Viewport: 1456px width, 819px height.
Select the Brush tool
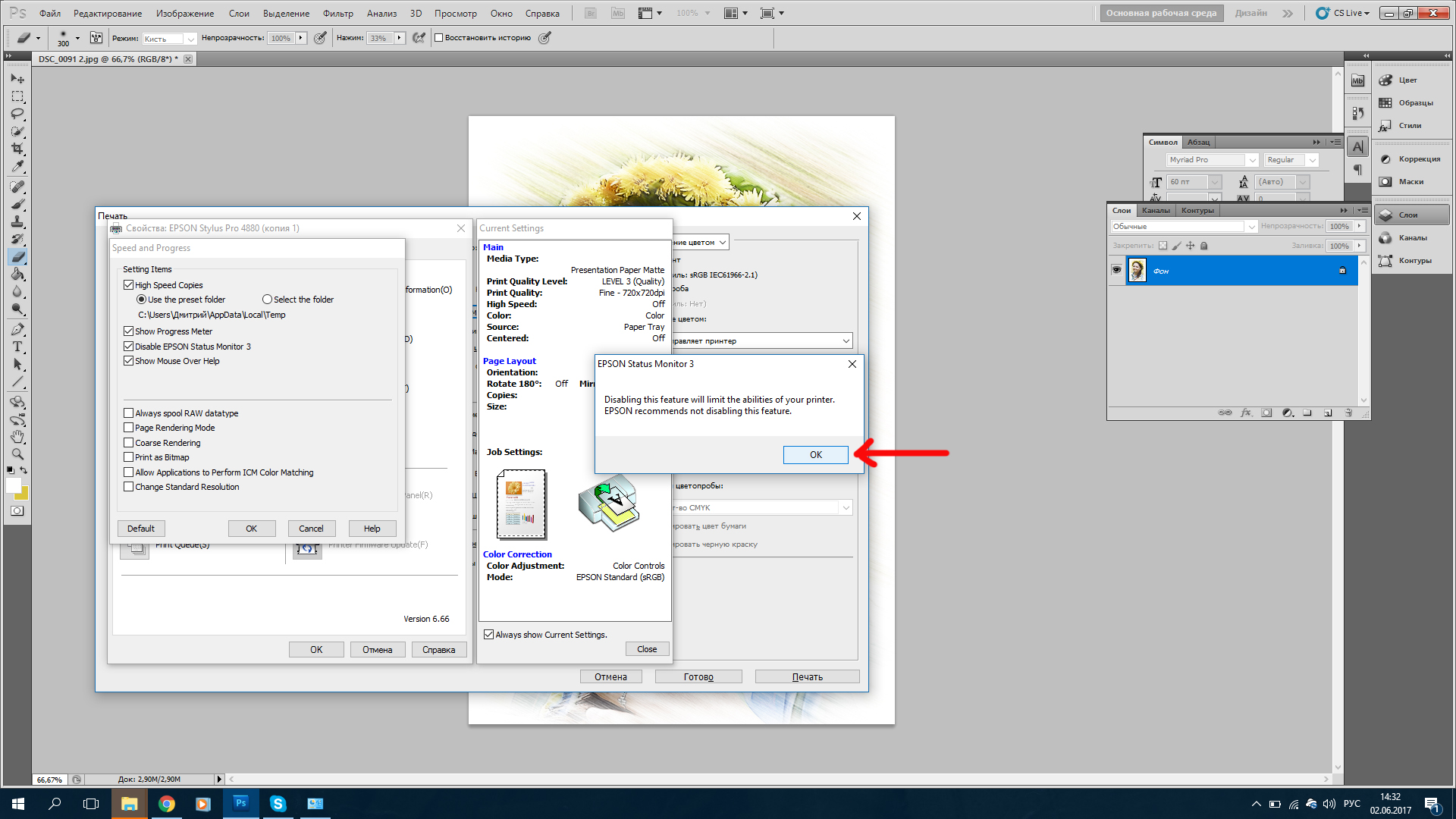(17, 204)
